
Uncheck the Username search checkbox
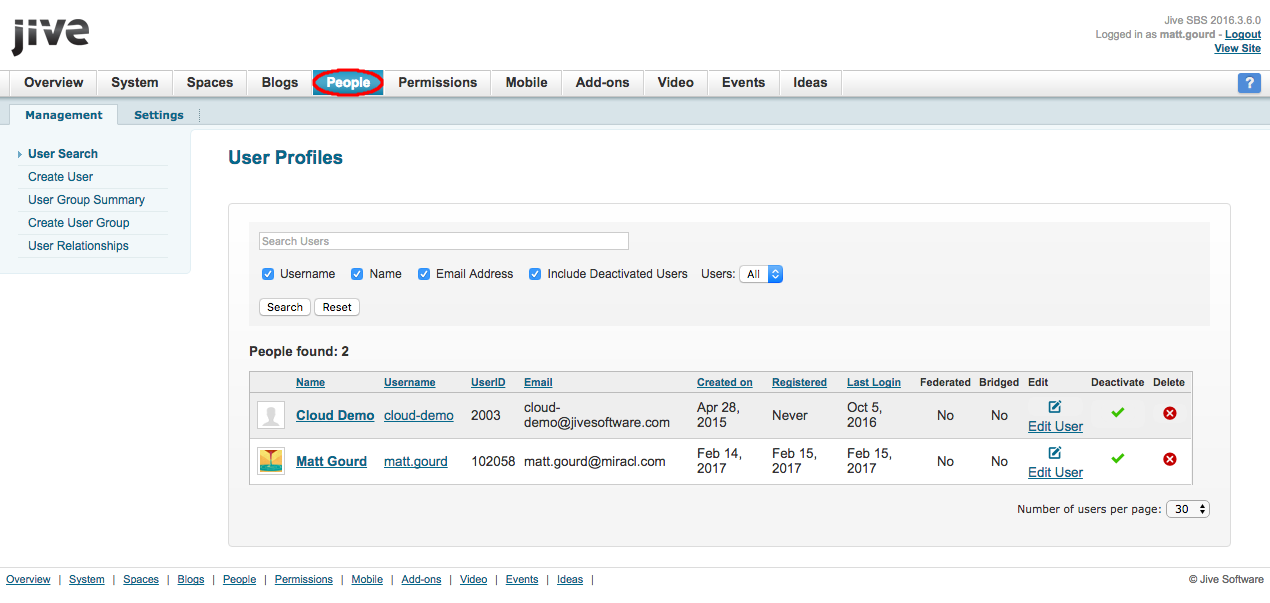(x=268, y=274)
